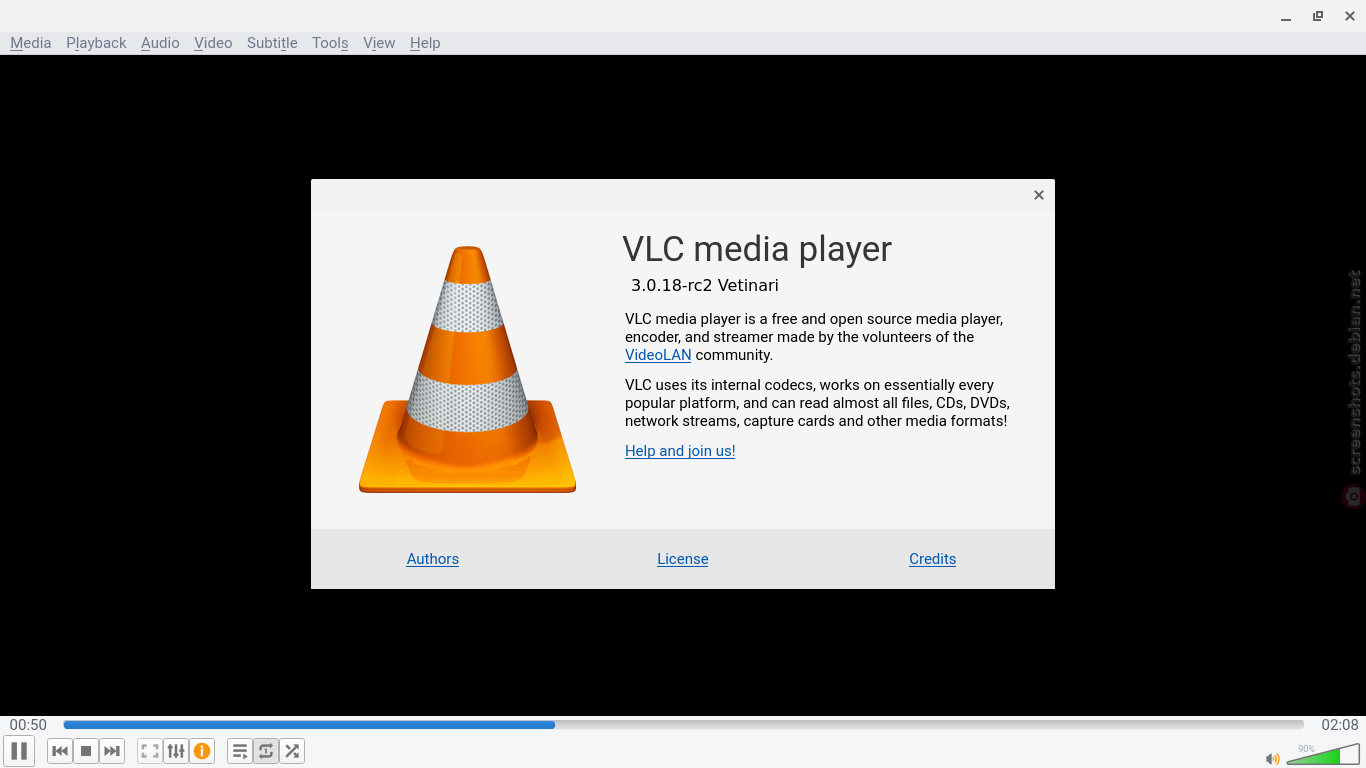The height and width of the screenshot is (768, 1366).
Task: Click the VLC traffic cone logo
Action: 467,369
